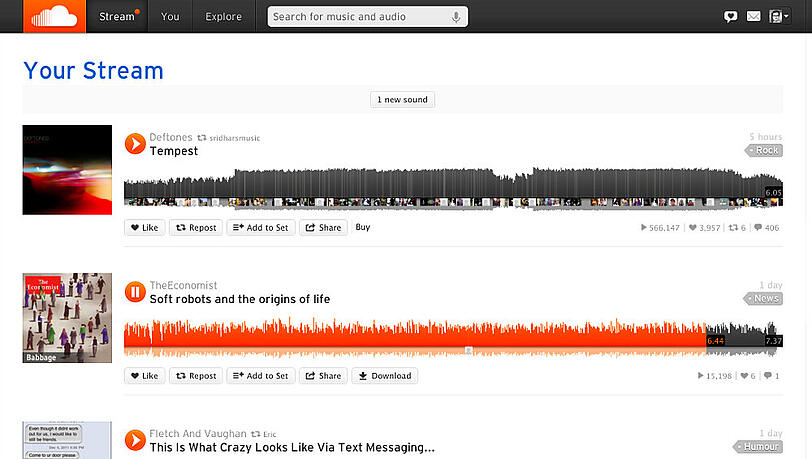View Tempest likes count 3,957
812x459 pixels.
click(704, 228)
